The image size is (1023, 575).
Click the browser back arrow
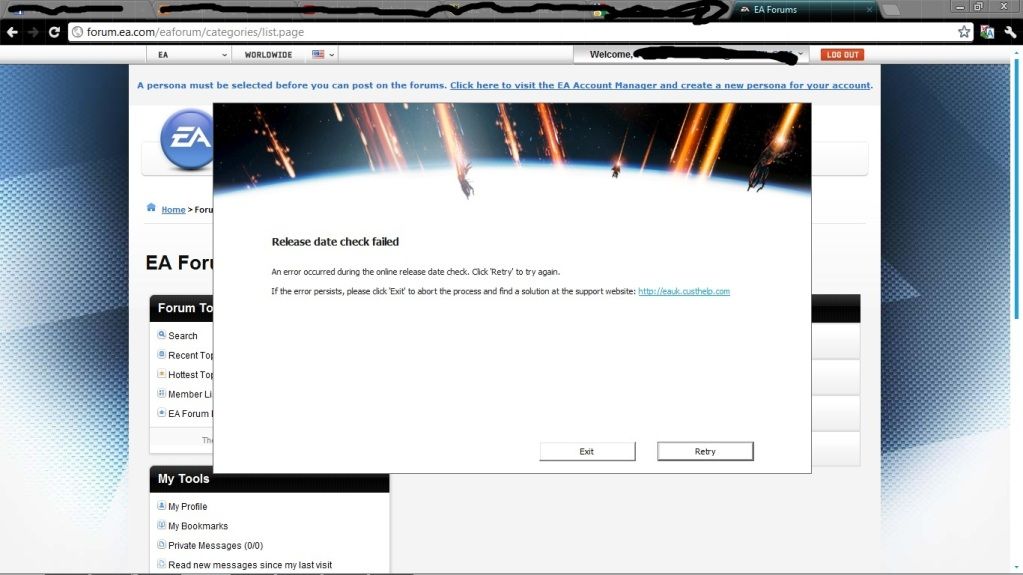coord(12,32)
